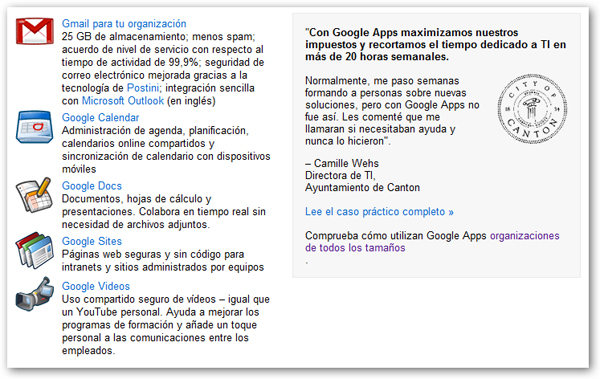Click the Google Docs pencil icon
This screenshot has height=379, width=600.
pyautogui.click(x=34, y=195)
